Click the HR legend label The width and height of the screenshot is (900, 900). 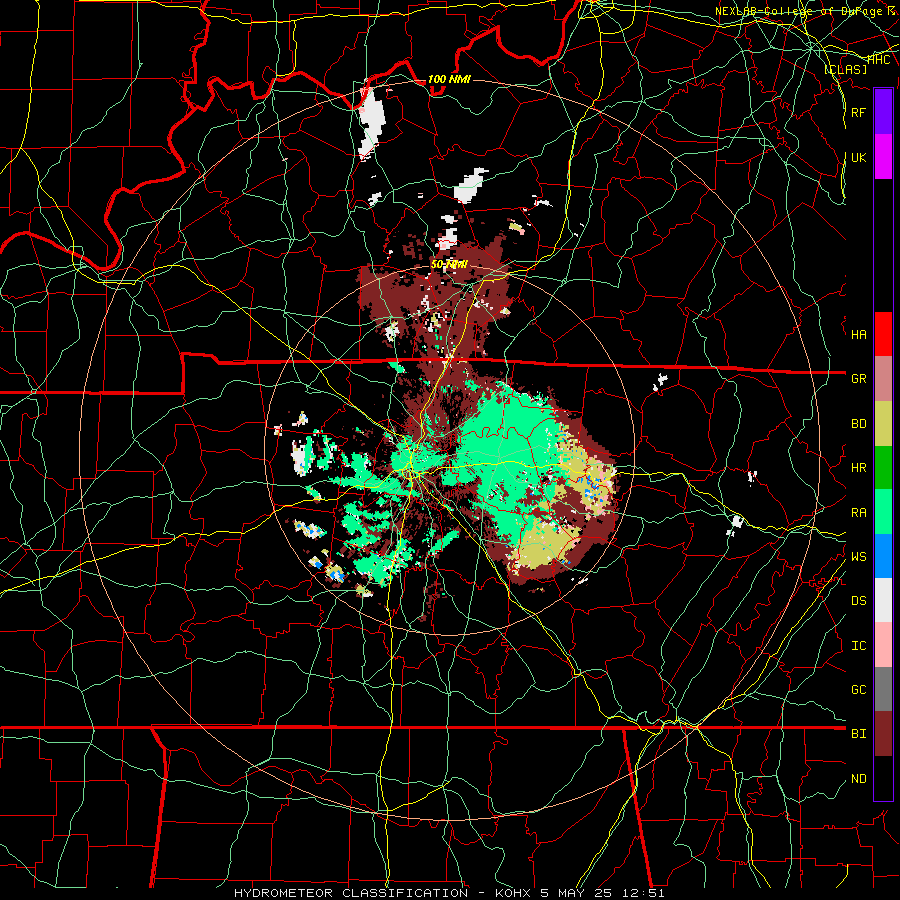point(858,468)
